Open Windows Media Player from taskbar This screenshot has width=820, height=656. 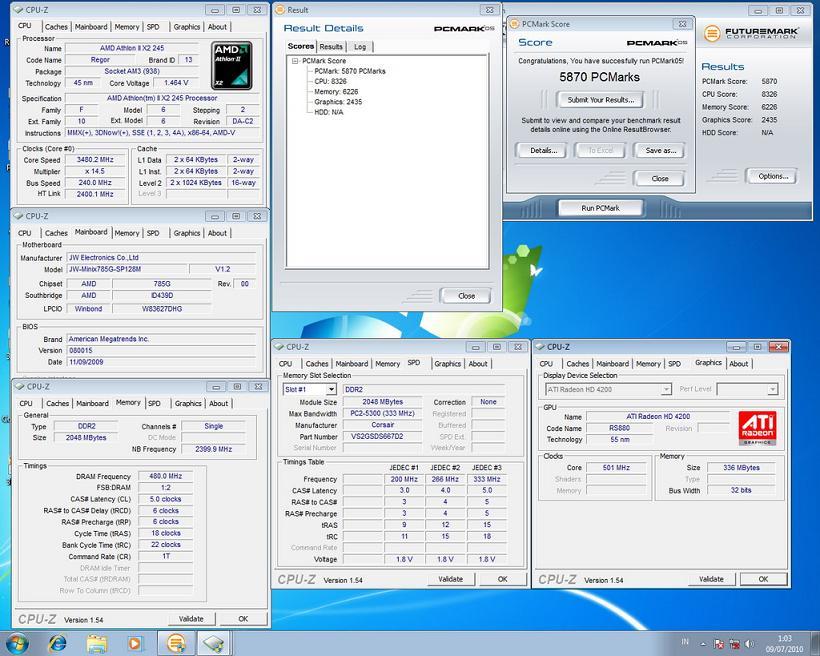(x=134, y=643)
